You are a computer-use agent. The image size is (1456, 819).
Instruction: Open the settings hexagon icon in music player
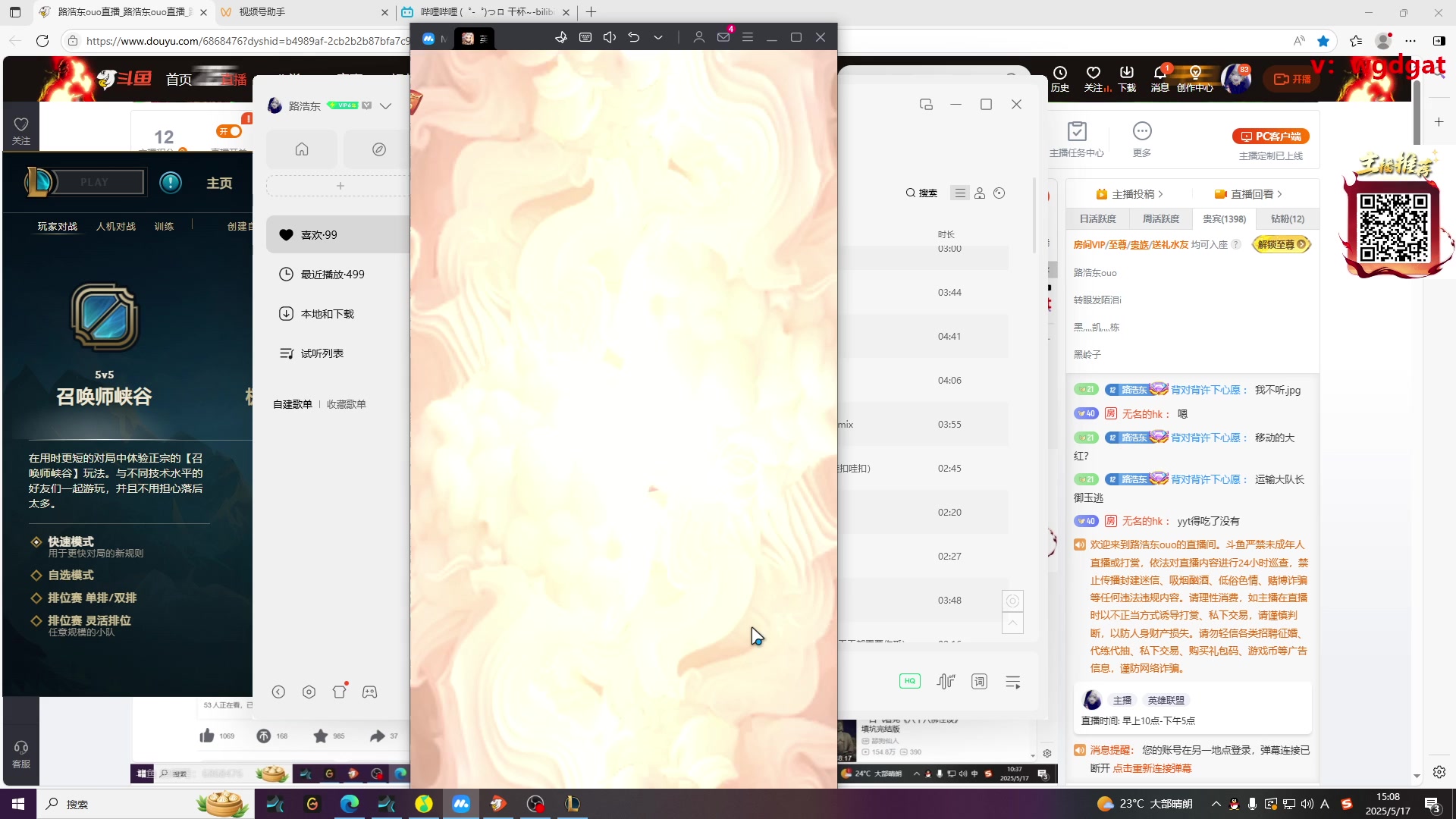tap(309, 692)
